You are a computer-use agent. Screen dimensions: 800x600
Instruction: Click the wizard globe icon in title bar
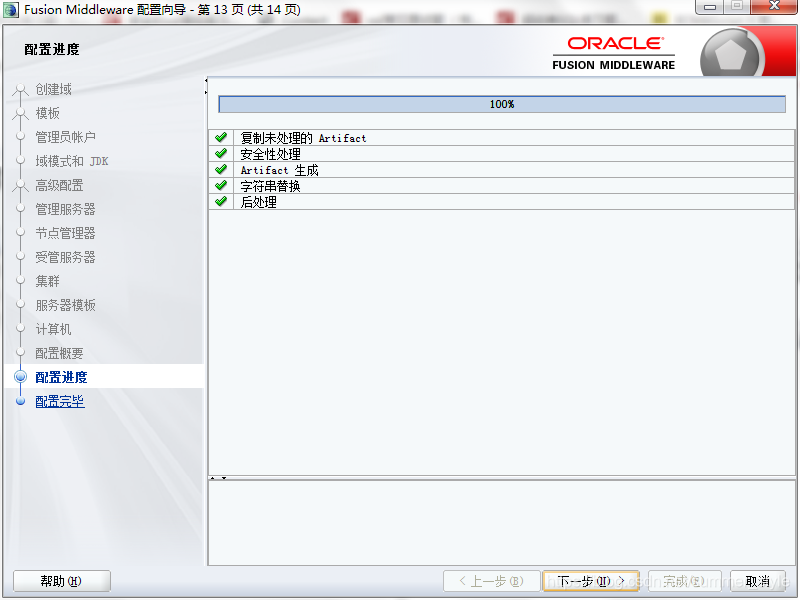(x=11, y=10)
